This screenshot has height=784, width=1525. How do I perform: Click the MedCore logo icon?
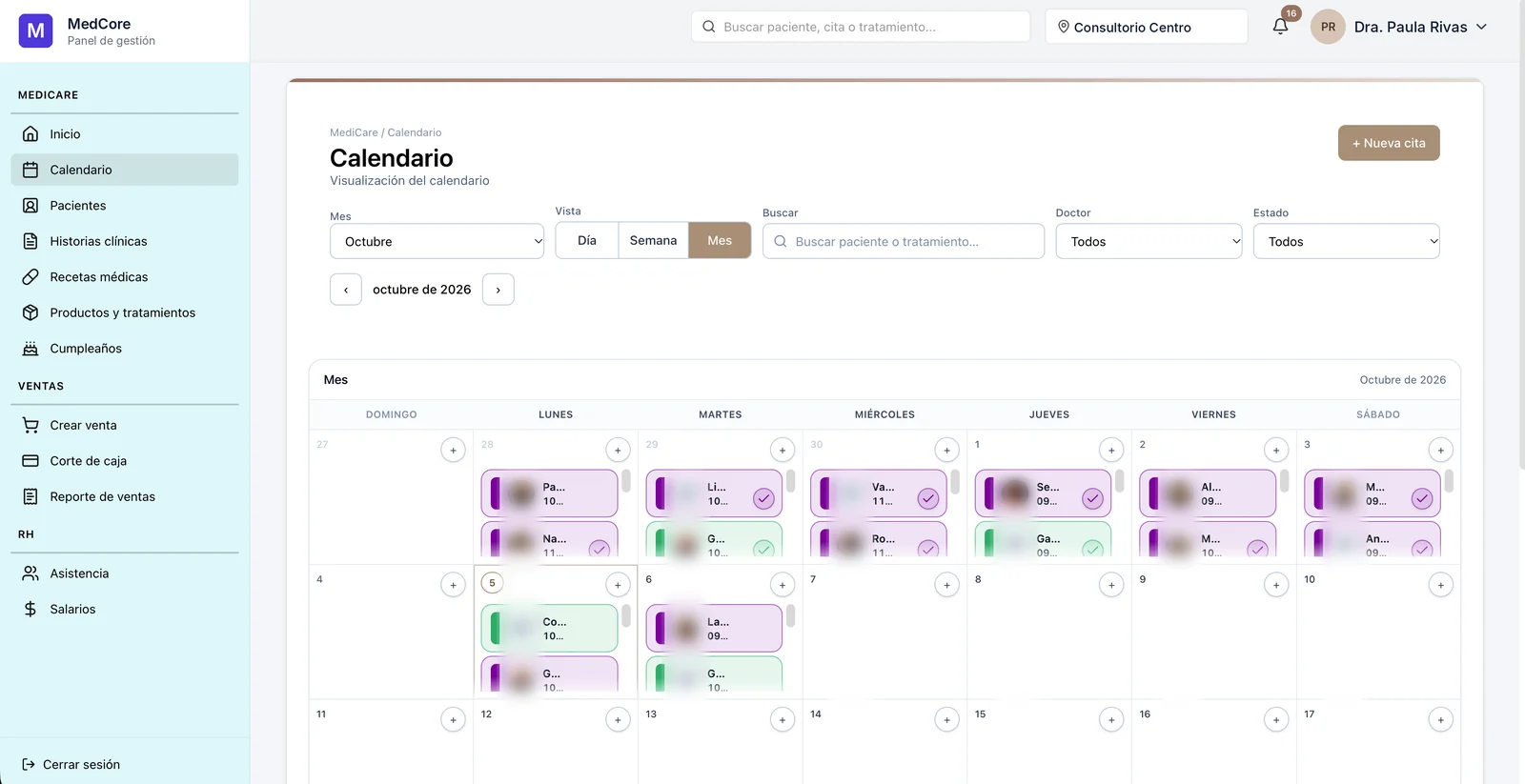(36, 30)
